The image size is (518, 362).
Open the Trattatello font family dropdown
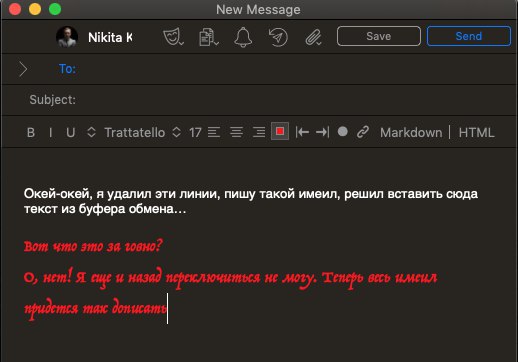point(135,133)
